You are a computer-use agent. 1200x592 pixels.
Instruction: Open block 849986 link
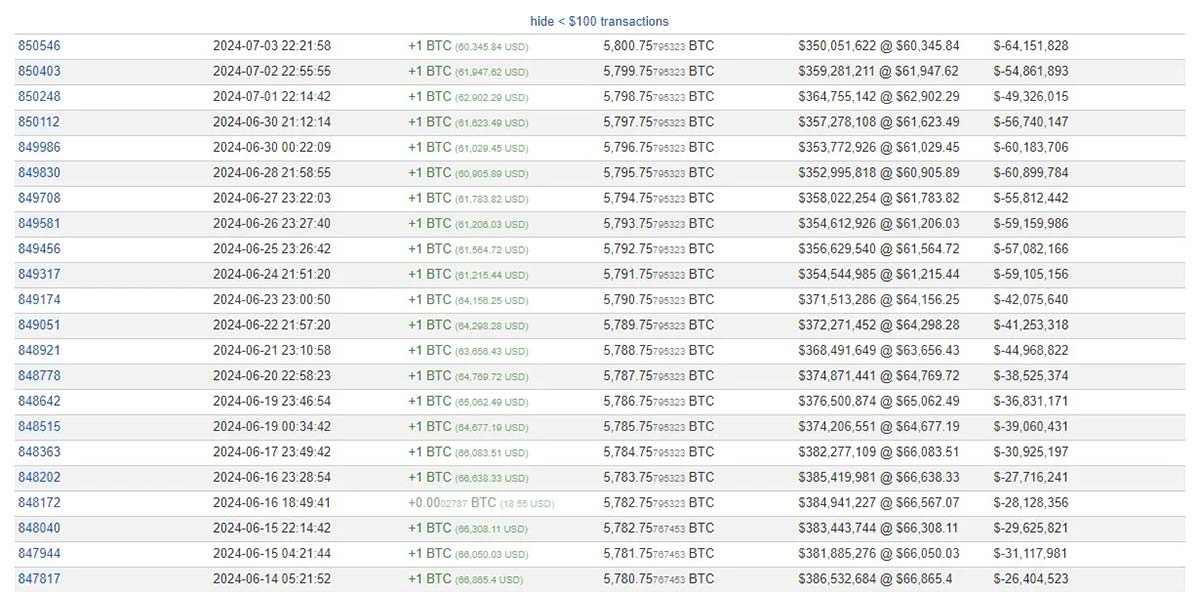pos(39,147)
